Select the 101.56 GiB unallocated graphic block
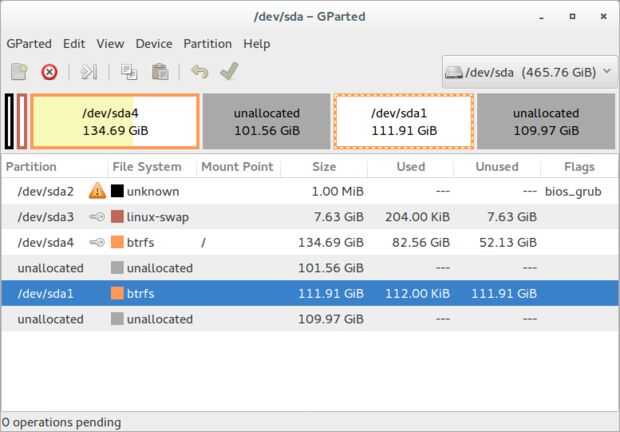The width and height of the screenshot is (620, 432). click(x=266, y=121)
